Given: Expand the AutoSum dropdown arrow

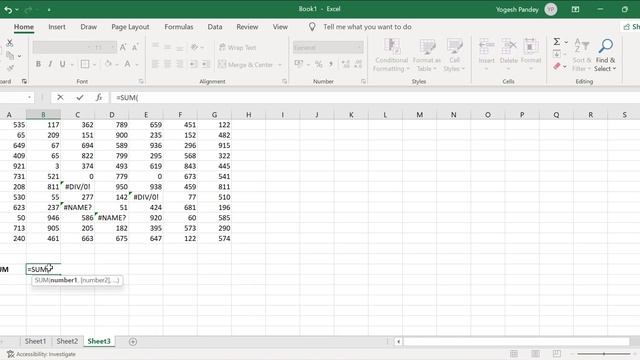Looking at the screenshot, I should [566, 42].
